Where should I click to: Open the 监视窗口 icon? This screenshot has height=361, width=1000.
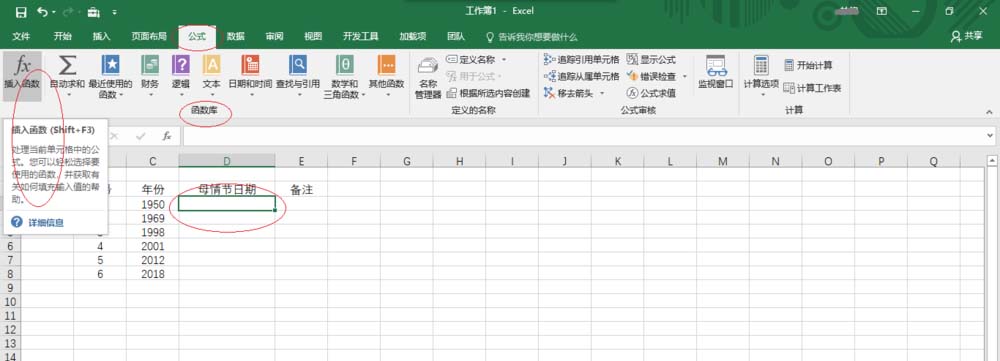[x=716, y=71]
